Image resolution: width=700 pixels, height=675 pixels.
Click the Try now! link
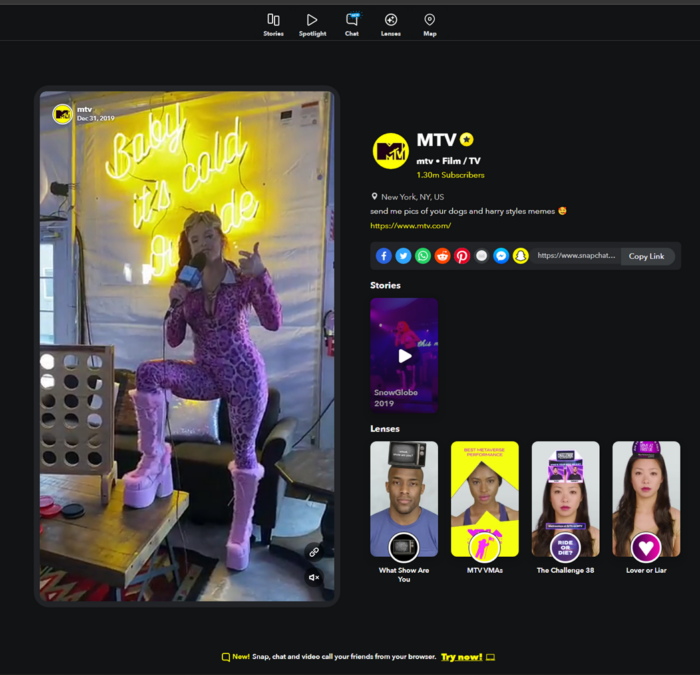[x=462, y=657]
